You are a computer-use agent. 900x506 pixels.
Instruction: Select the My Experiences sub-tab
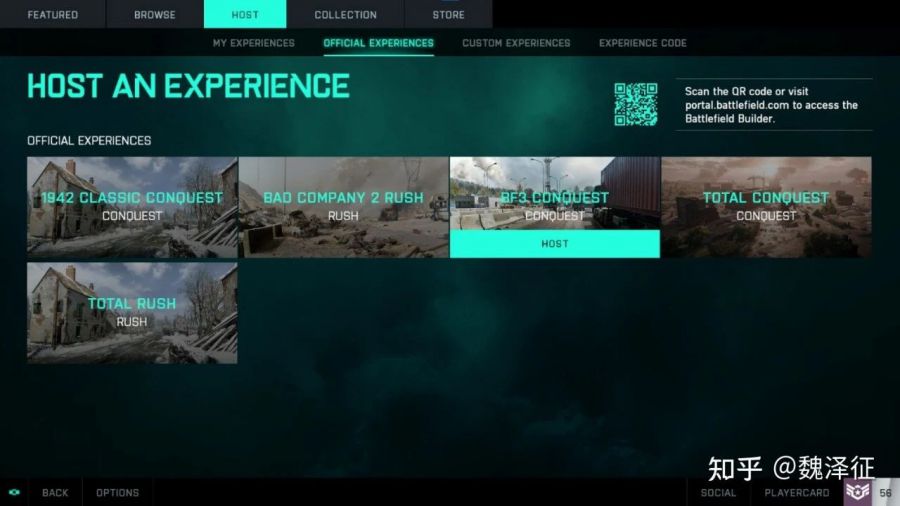coord(253,43)
